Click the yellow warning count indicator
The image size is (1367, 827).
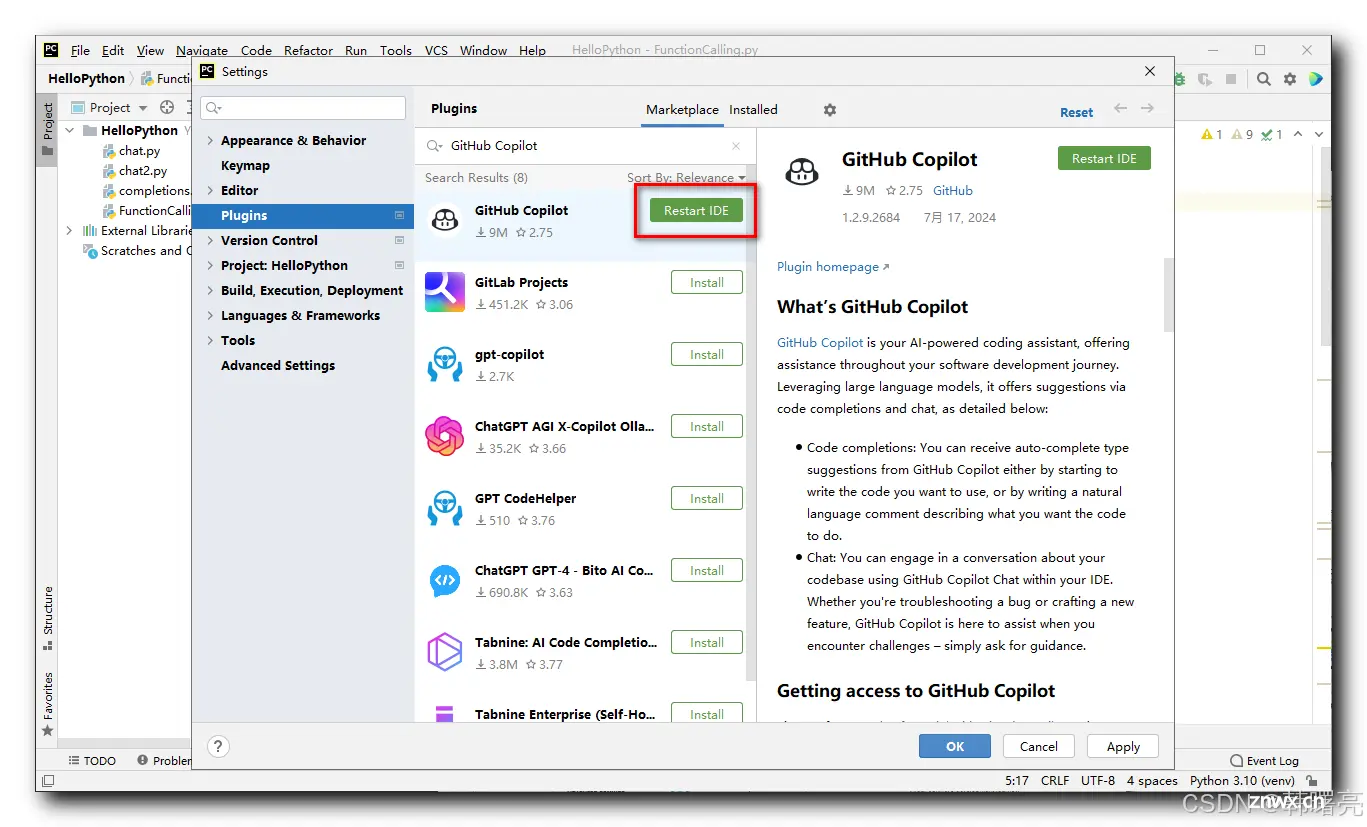(x=1212, y=134)
